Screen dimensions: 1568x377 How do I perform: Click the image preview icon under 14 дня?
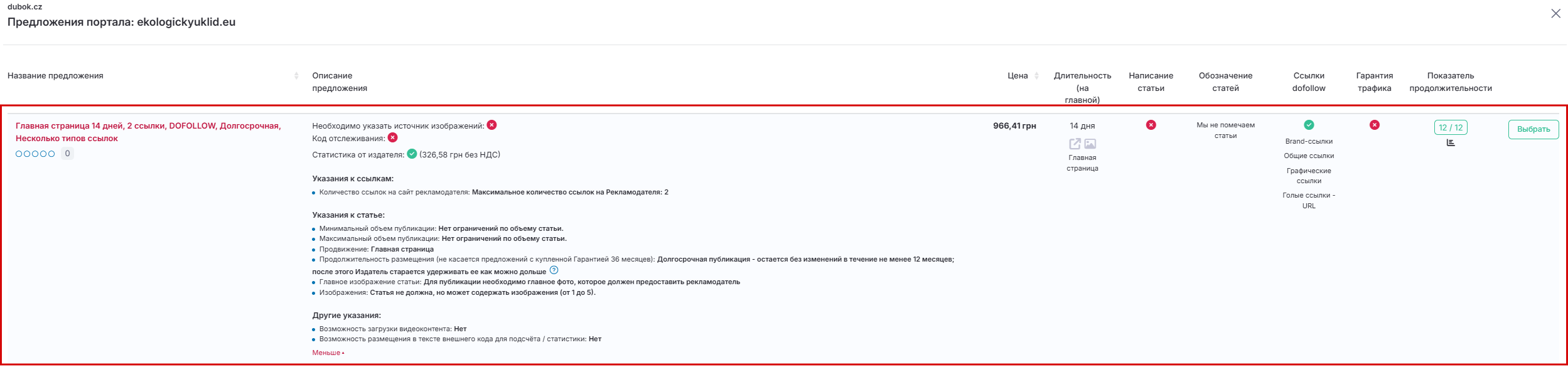pyautogui.click(x=1090, y=144)
